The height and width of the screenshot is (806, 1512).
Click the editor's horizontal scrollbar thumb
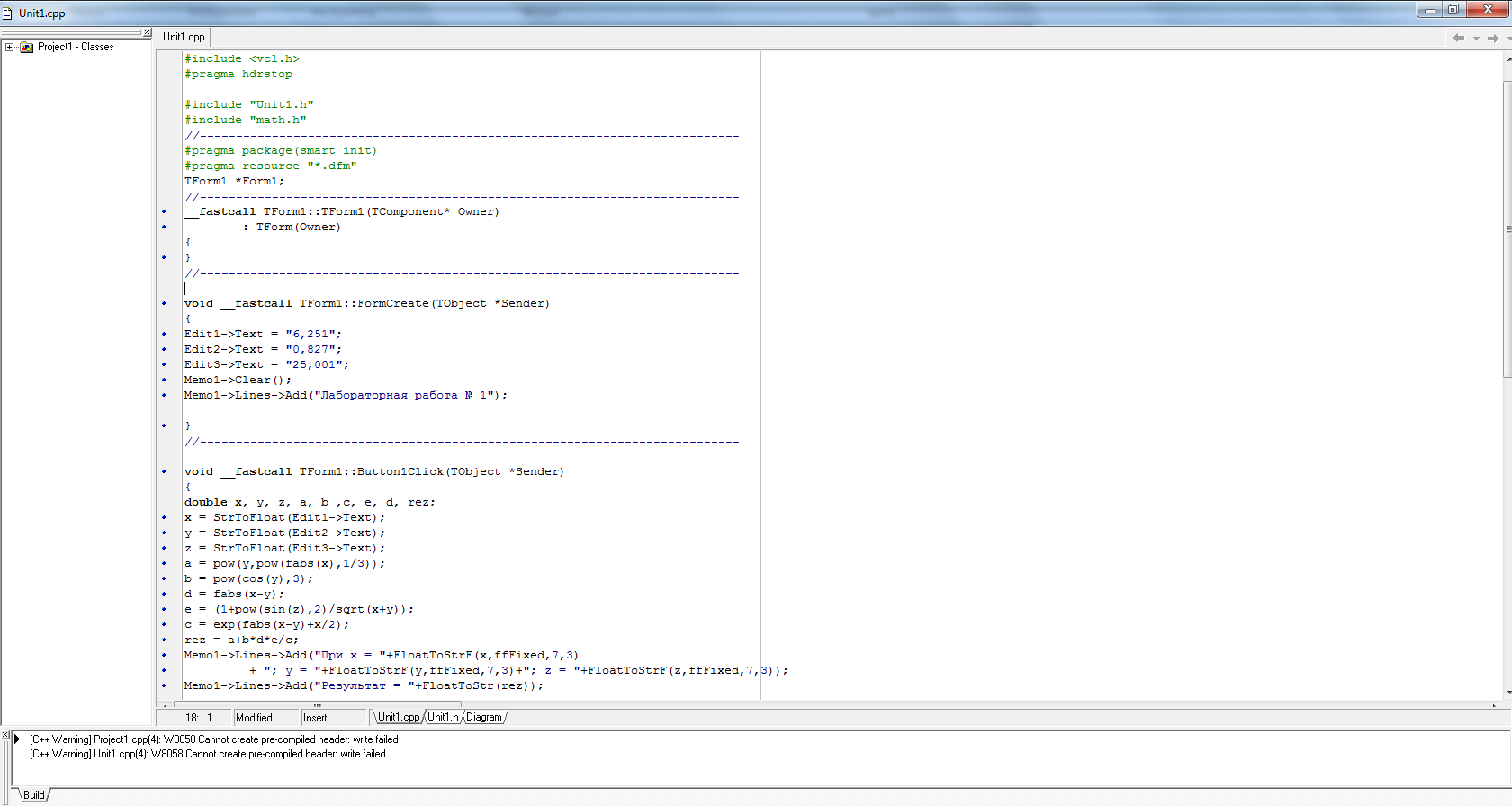point(317,705)
